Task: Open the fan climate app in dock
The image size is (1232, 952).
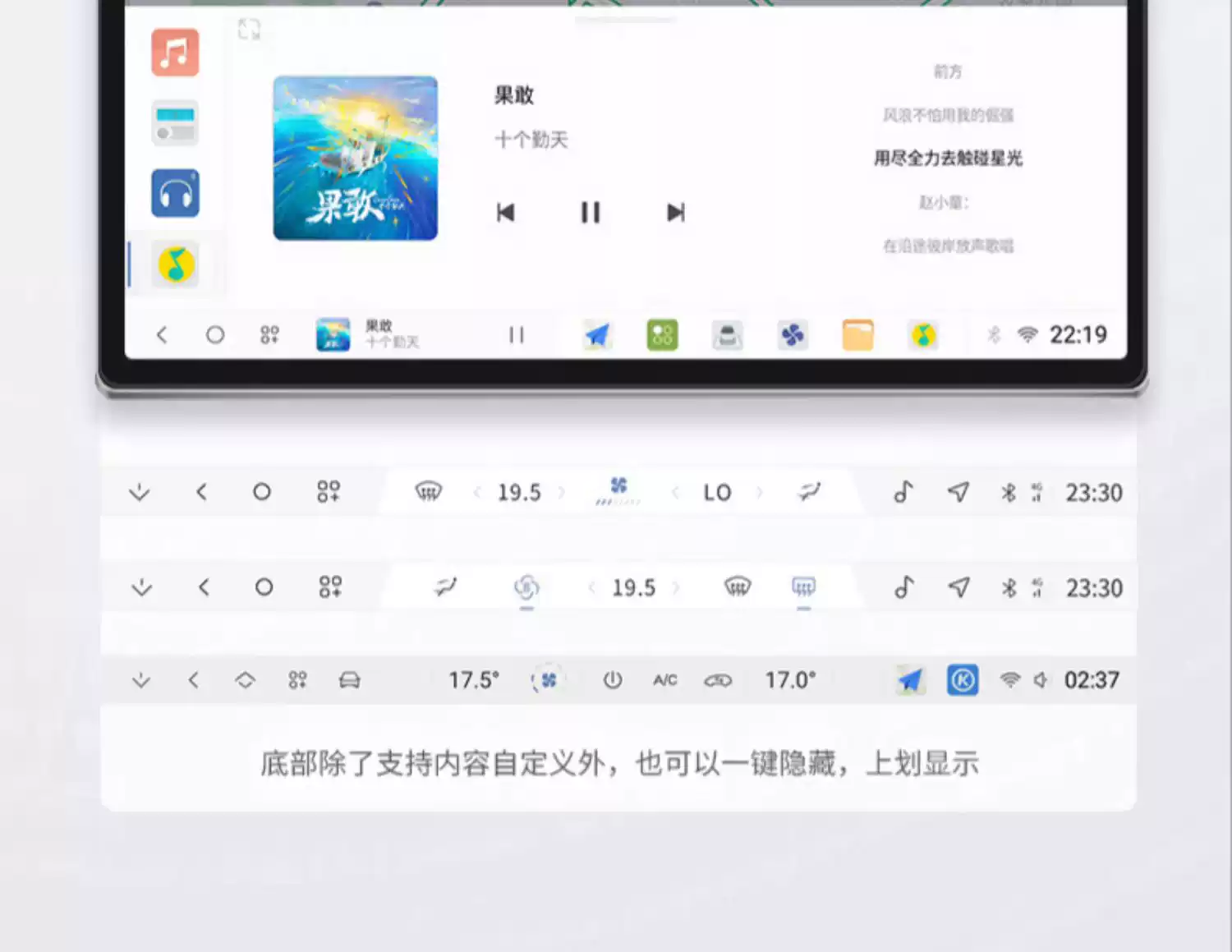Action: (793, 335)
